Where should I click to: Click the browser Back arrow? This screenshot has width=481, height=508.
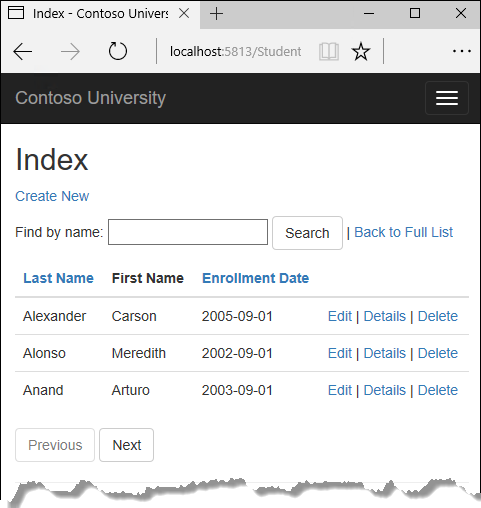[x=23, y=52]
